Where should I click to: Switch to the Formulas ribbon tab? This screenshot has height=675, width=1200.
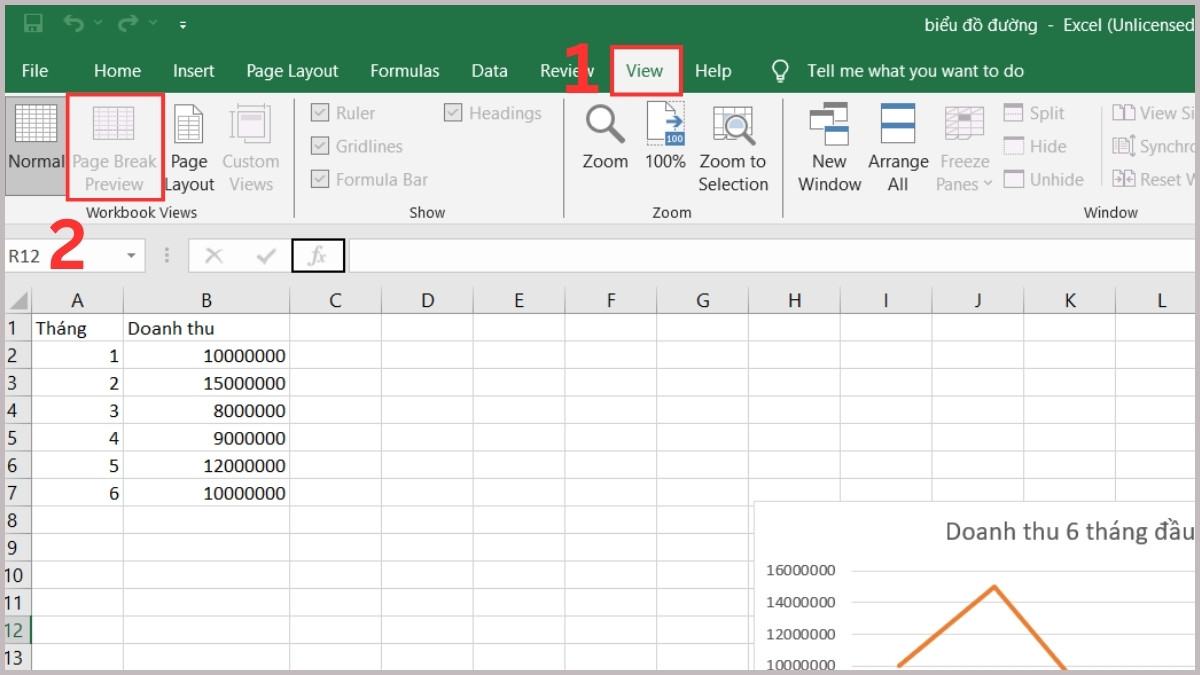tap(404, 70)
